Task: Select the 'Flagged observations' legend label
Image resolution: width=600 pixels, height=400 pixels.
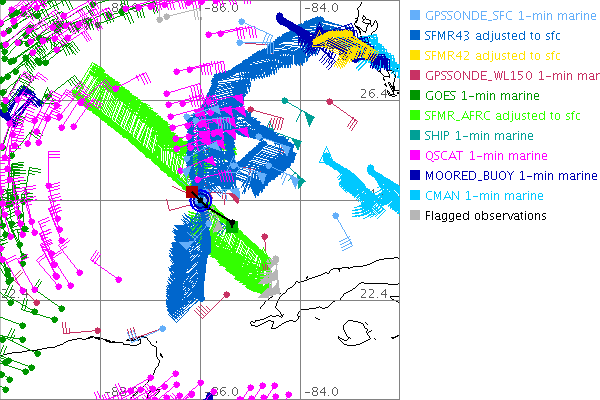Action: point(487,216)
